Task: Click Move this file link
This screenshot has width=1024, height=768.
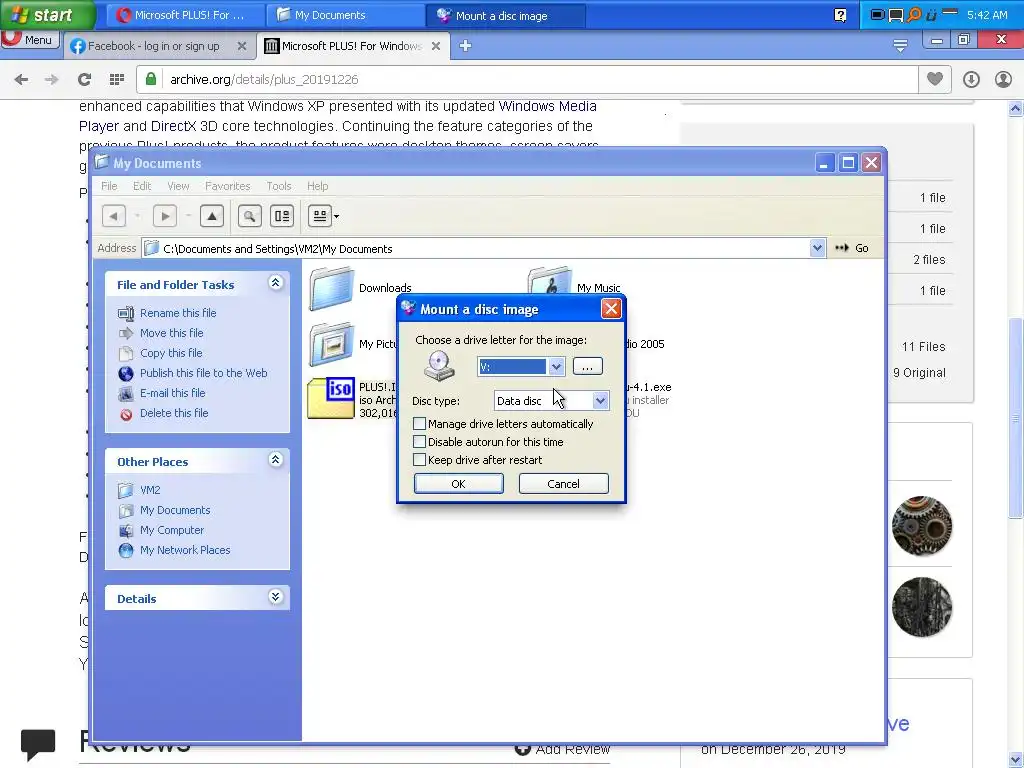Action: pos(172,333)
